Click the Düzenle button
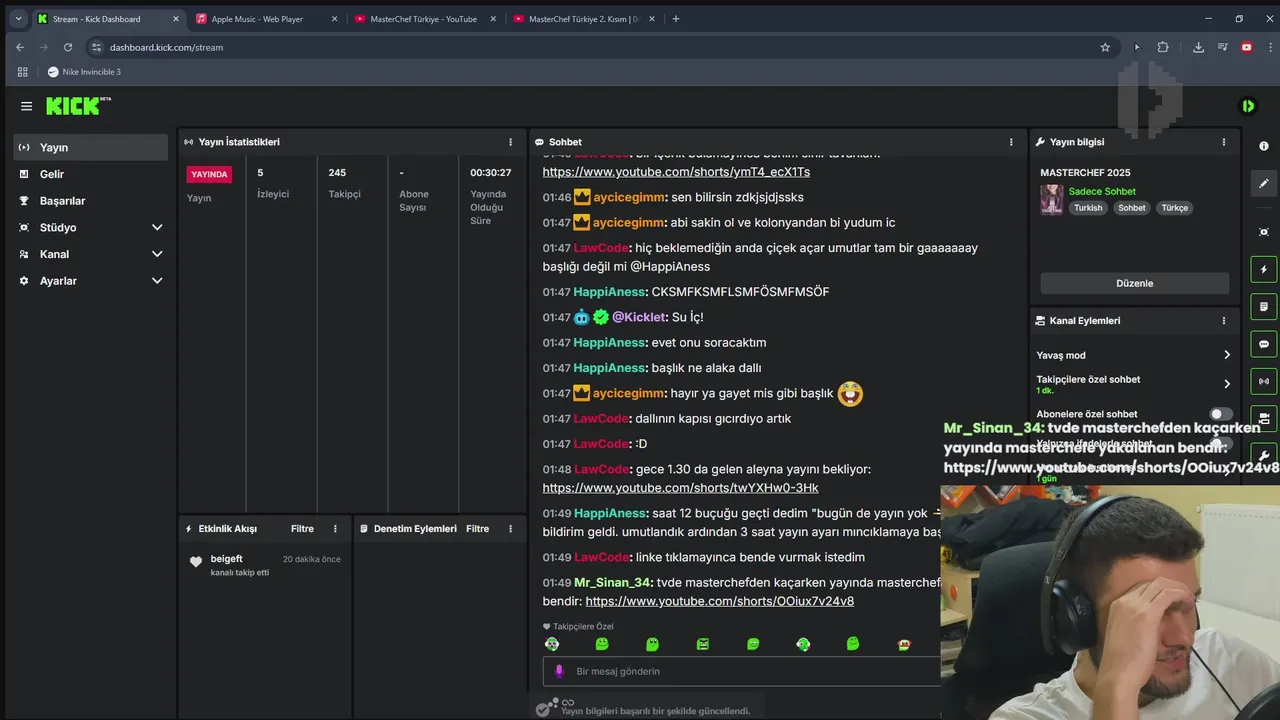The height and width of the screenshot is (720, 1280). pyautogui.click(x=1135, y=283)
